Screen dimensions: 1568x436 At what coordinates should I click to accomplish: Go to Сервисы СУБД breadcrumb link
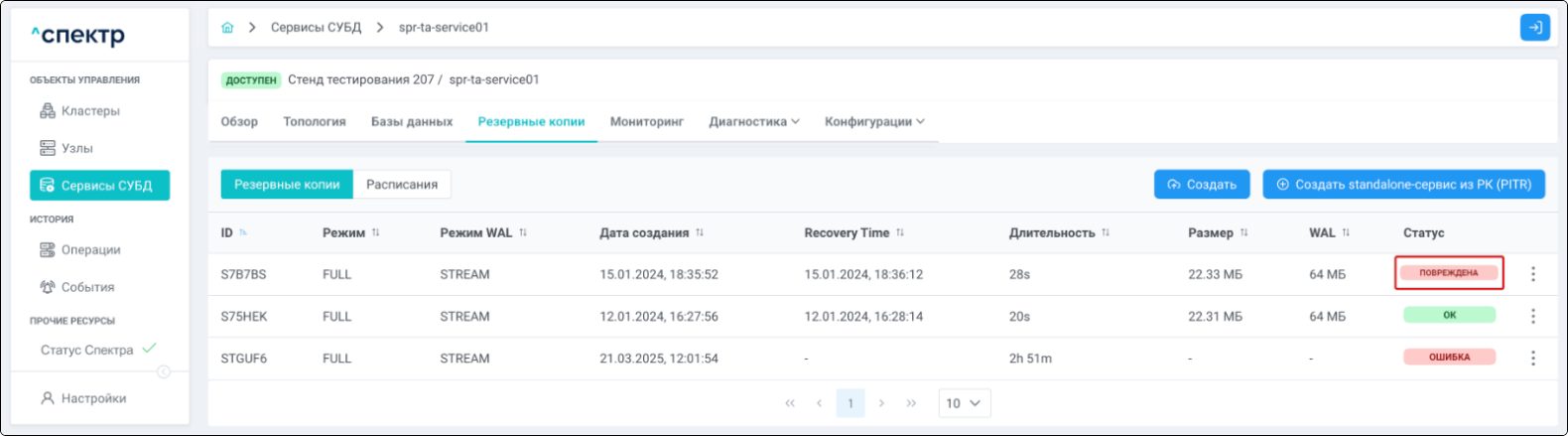[316, 28]
